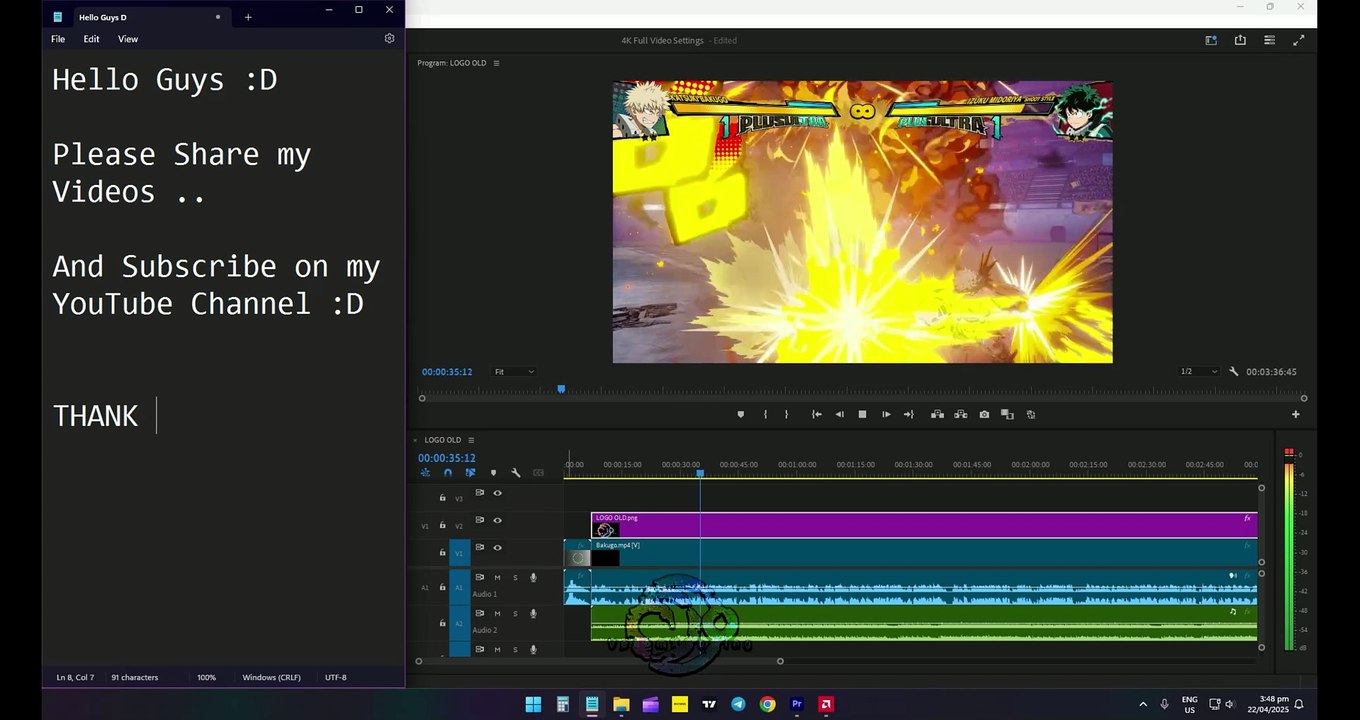Open Notepad Edit menu

point(91,39)
